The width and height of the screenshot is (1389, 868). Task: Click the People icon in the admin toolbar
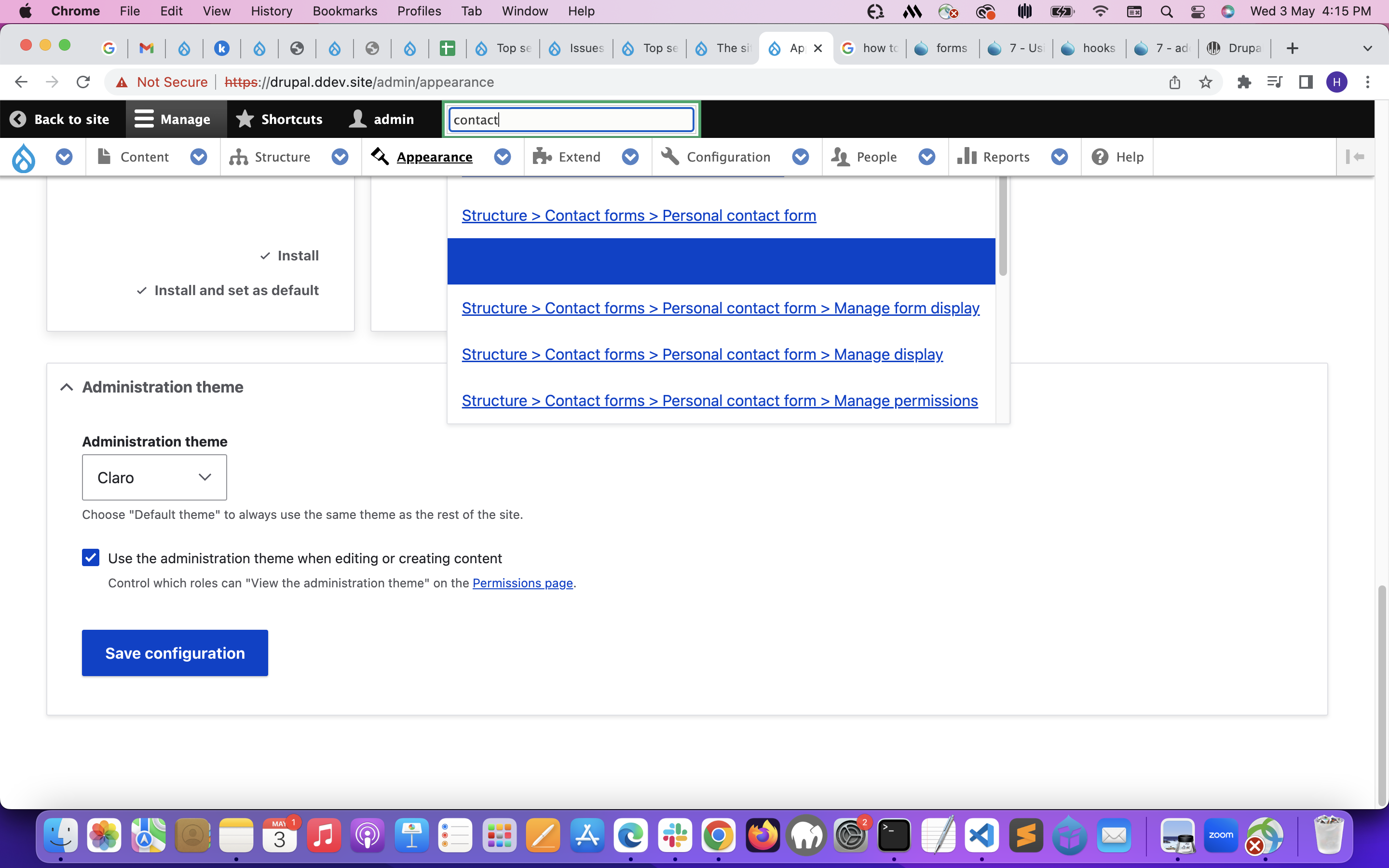[840, 157]
